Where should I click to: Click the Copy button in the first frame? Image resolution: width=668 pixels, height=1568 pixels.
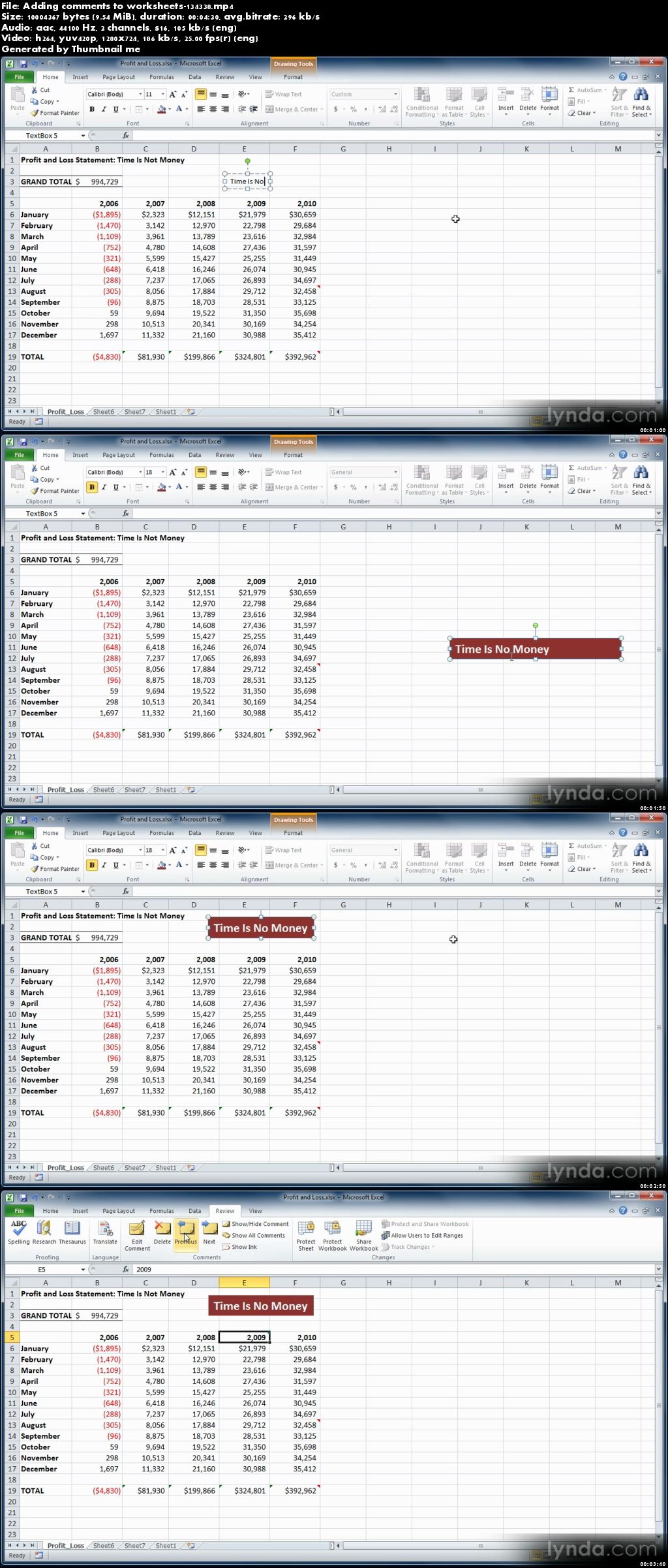click(x=44, y=102)
